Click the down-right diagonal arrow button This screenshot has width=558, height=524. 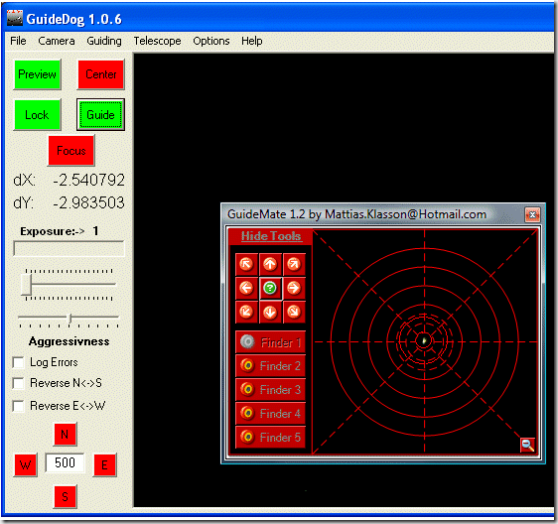click(x=294, y=312)
